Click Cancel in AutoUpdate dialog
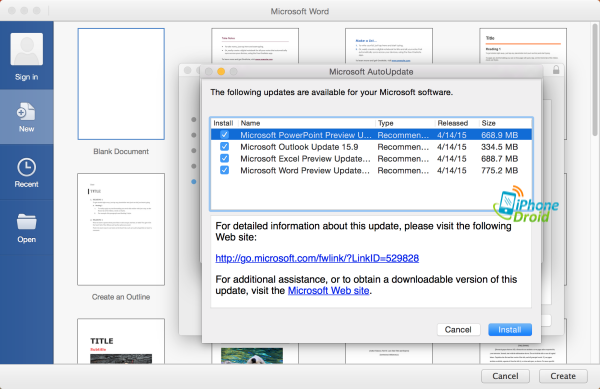 pyautogui.click(x=458, y=330)
